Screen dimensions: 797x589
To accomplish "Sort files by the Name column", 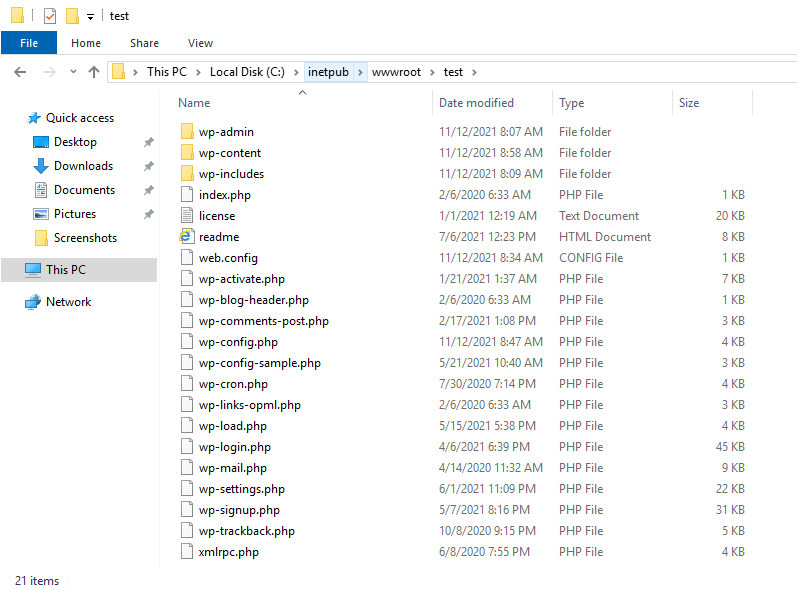I will [194, 103].
